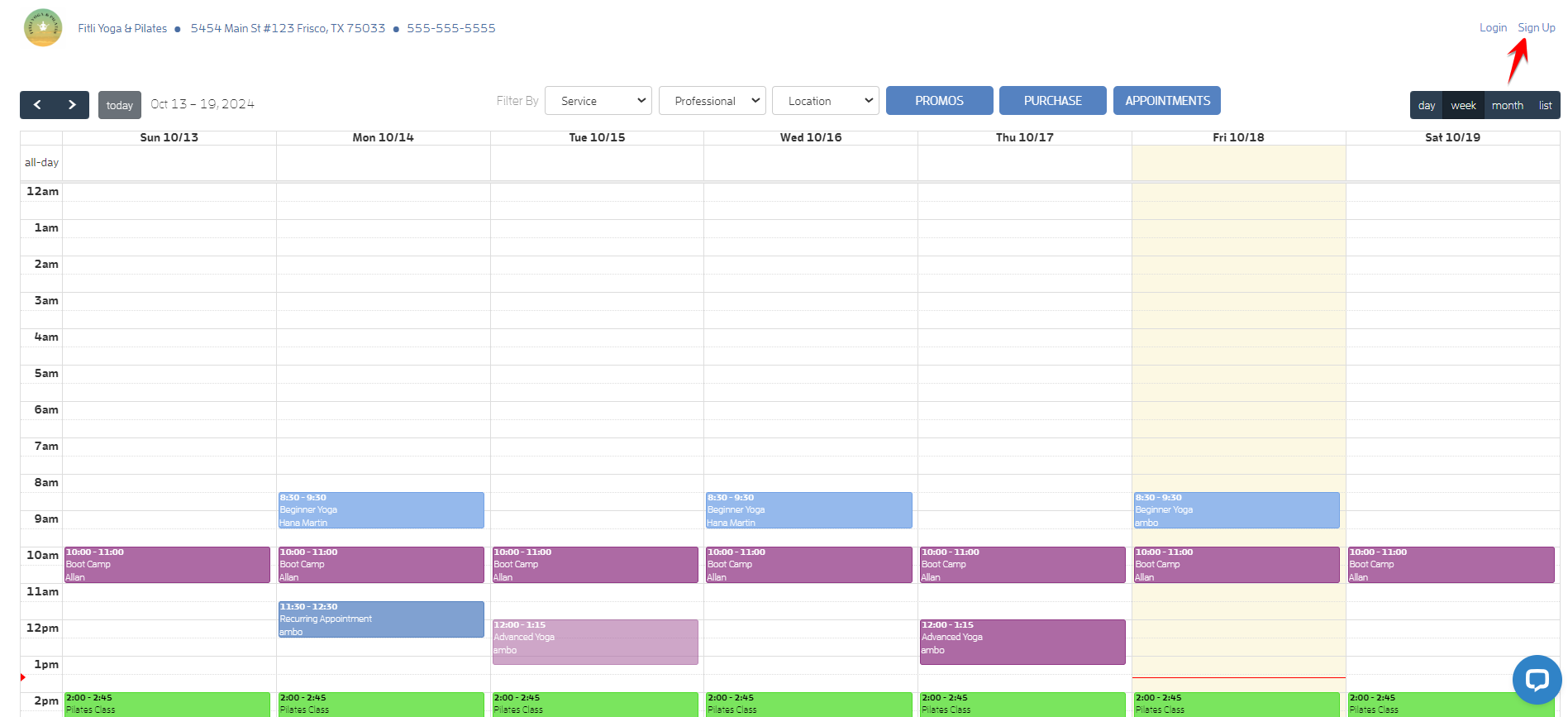1568x717 pixels.
Task: Click the all-day row label
Action: (41, 163)
